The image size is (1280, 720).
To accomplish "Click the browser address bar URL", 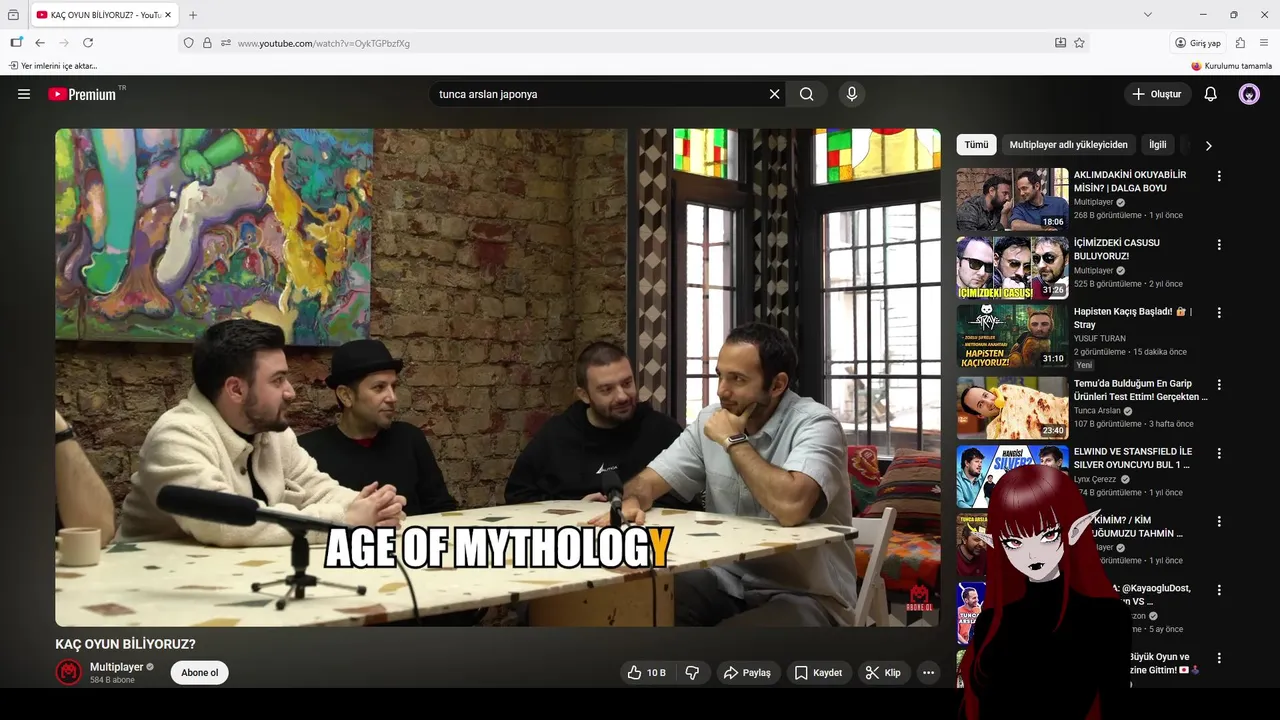I will 324,43.
